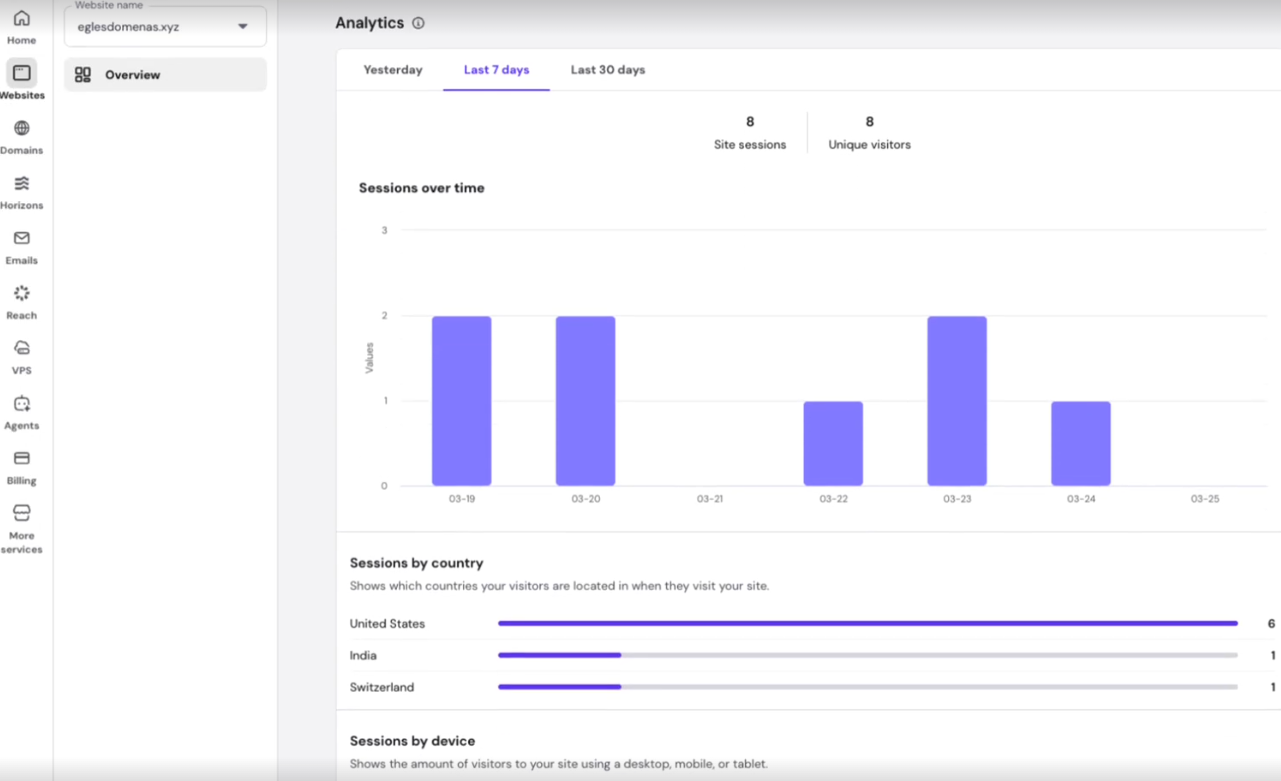The width and height of the screenshot is (1281, 781).
Task: Click the 03-23 bar in chart
Action: click(x=956, y=401)
